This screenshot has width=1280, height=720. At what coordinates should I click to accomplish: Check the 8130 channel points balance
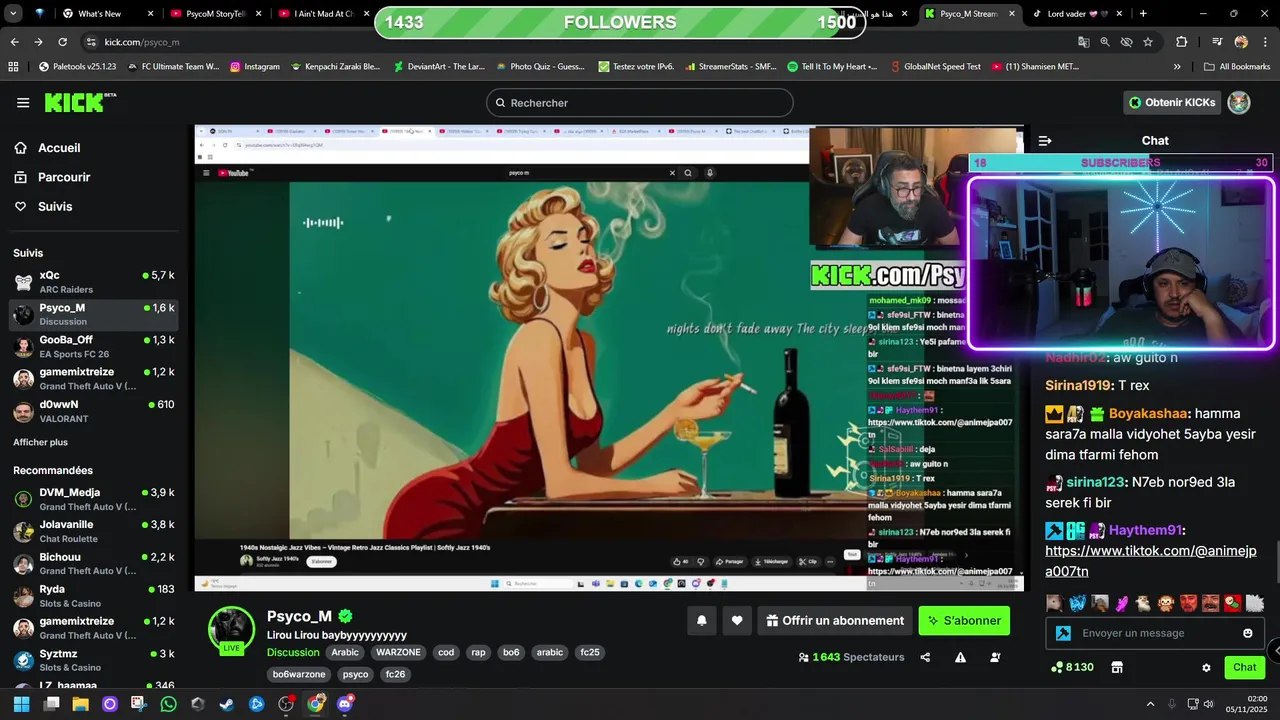point(1071,667)
